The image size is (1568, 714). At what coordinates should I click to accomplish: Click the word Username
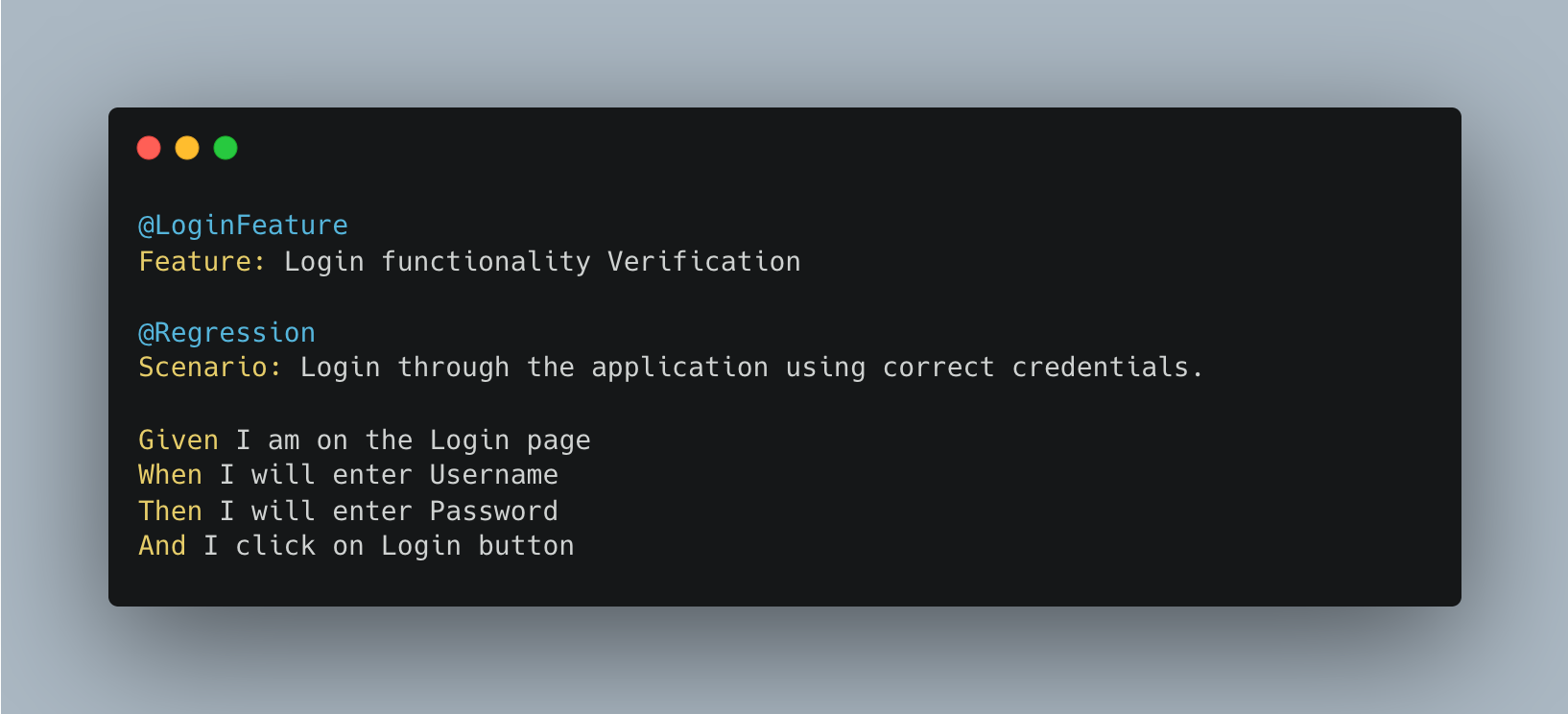pyautogui.click(x=494, y=474)
